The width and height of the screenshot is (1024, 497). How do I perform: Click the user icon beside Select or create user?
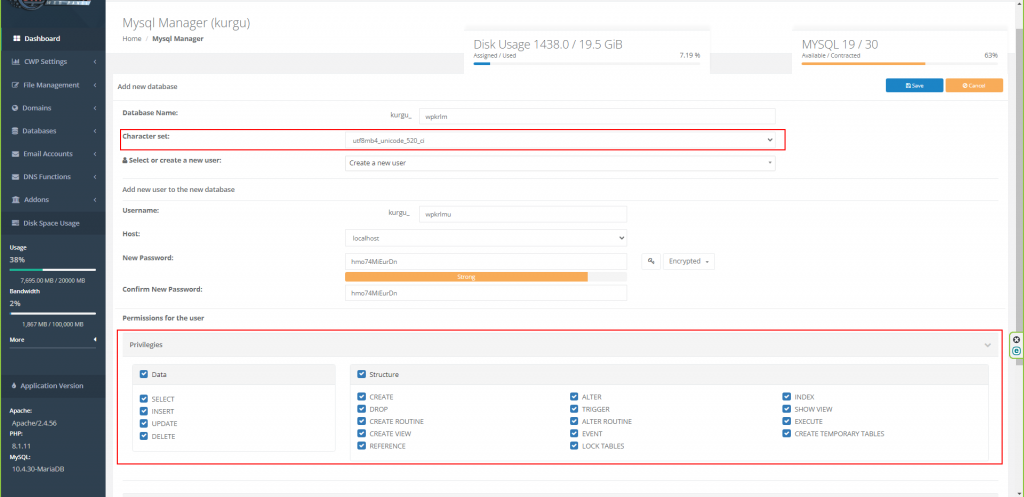125,160
